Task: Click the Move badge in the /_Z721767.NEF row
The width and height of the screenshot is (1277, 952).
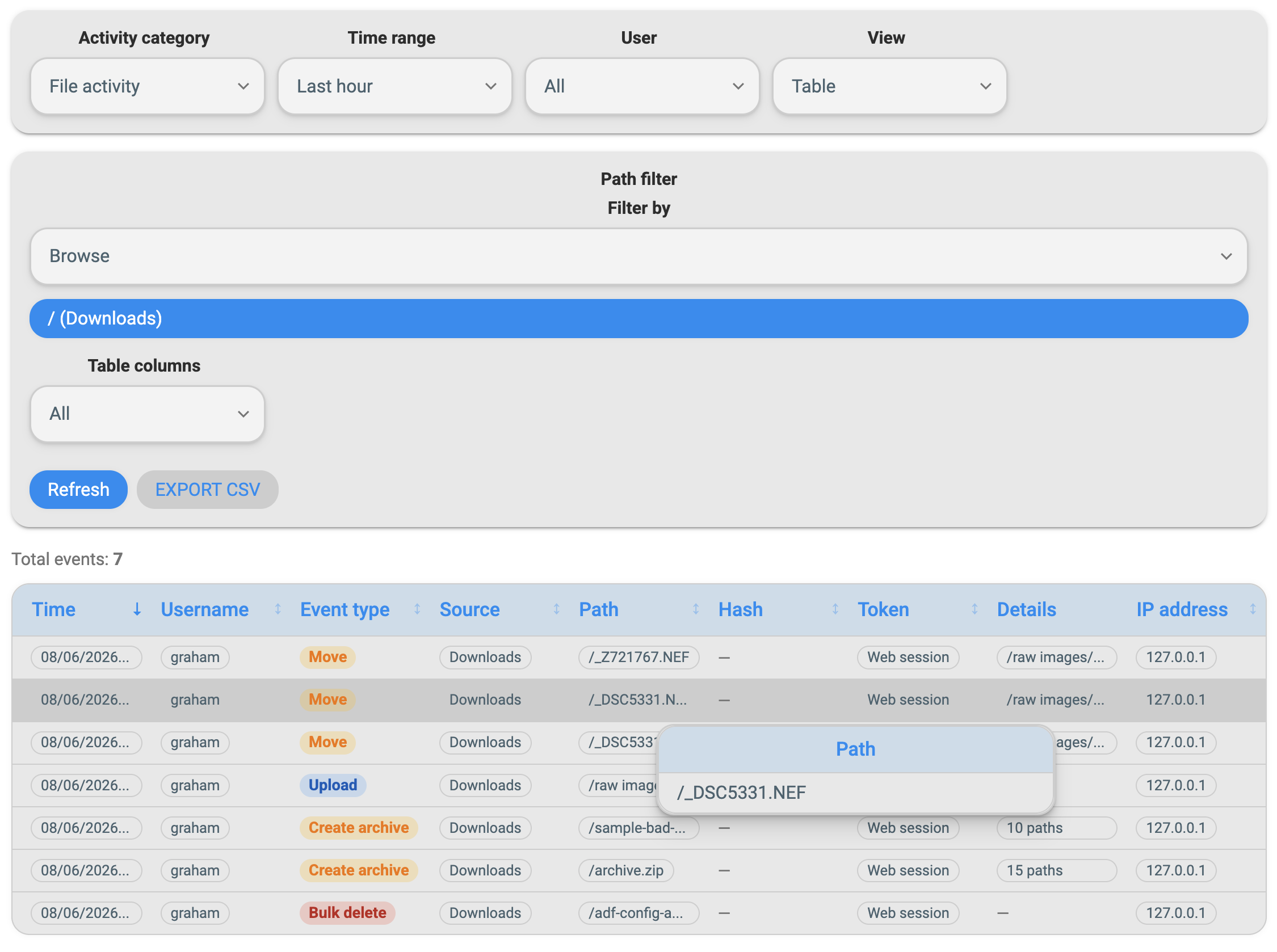Action: [x=327, y=657]
